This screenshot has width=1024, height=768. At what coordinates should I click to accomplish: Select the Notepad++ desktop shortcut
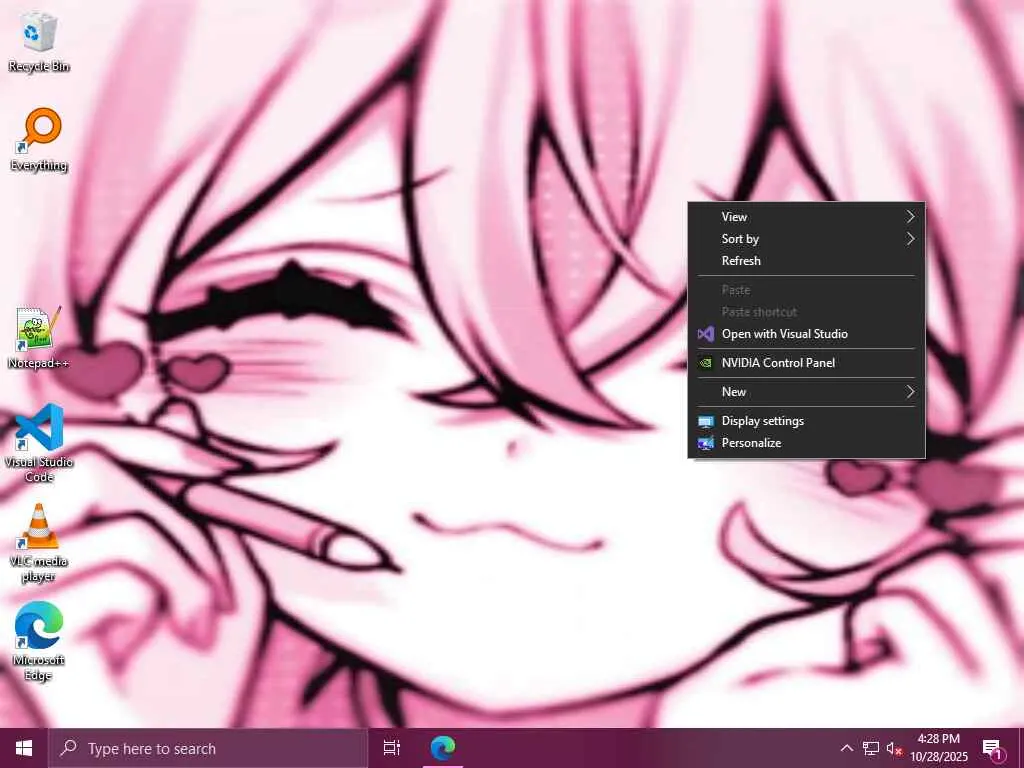(x=39, y=338)
